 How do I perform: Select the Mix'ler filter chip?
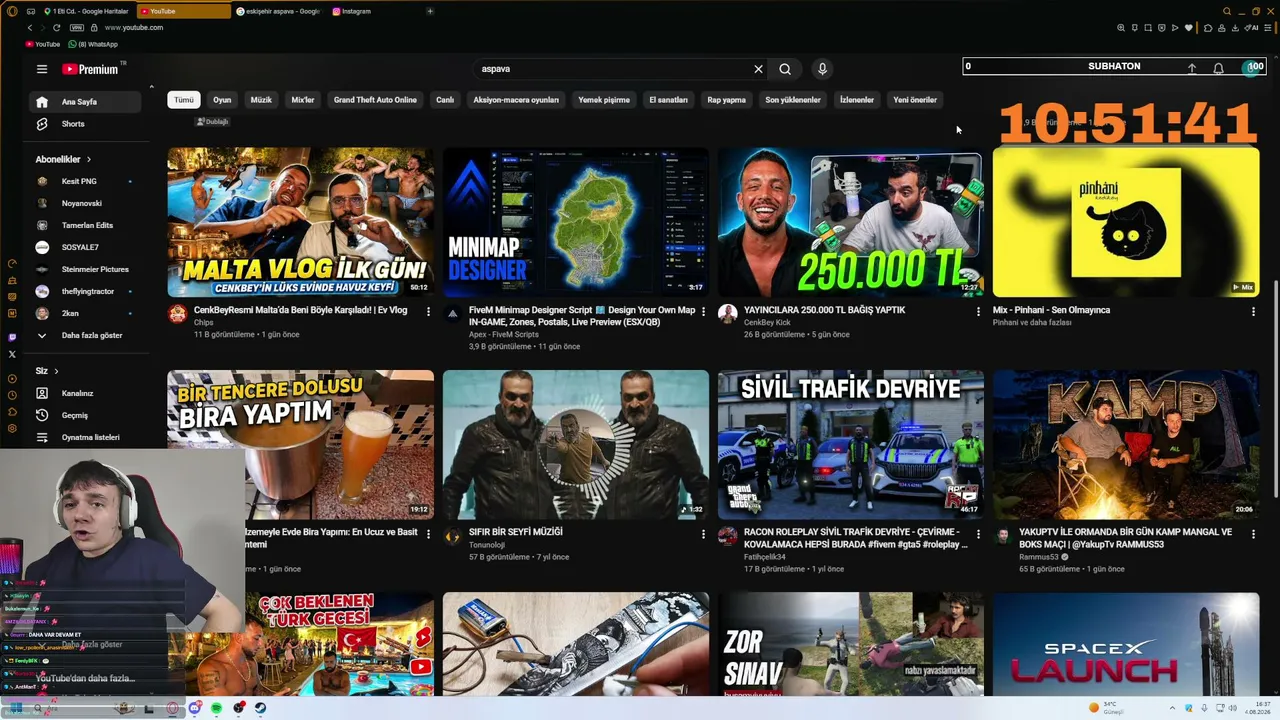303,100
